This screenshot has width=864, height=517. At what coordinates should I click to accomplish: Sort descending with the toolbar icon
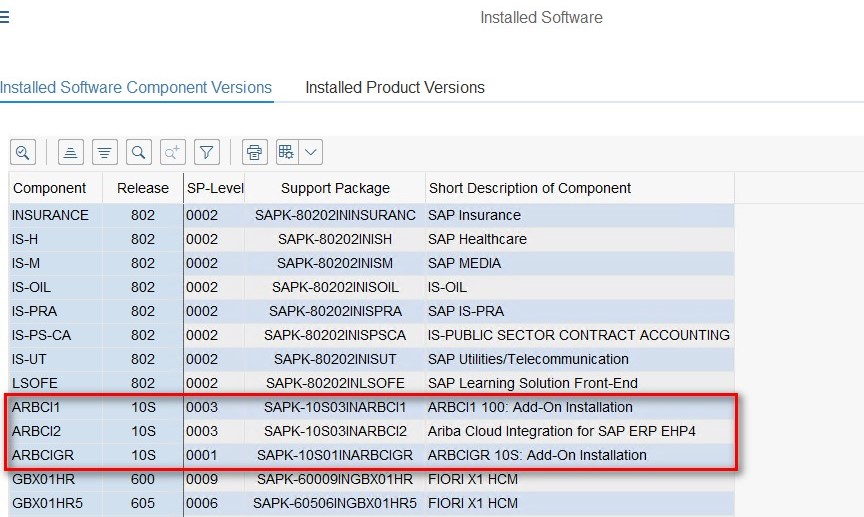pos(105,152)
